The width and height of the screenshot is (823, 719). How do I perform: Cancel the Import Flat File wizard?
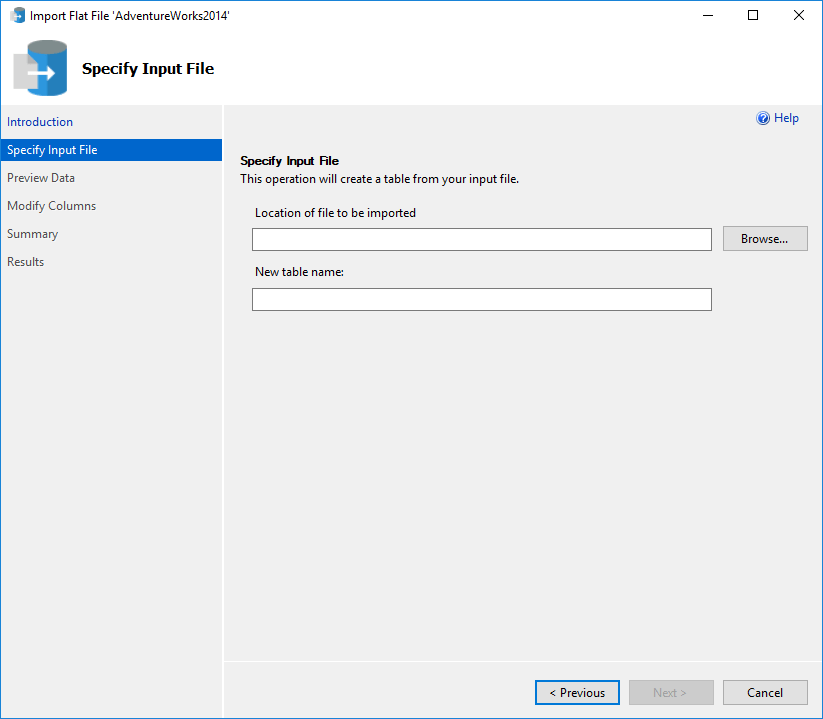(x=764, y=692)
